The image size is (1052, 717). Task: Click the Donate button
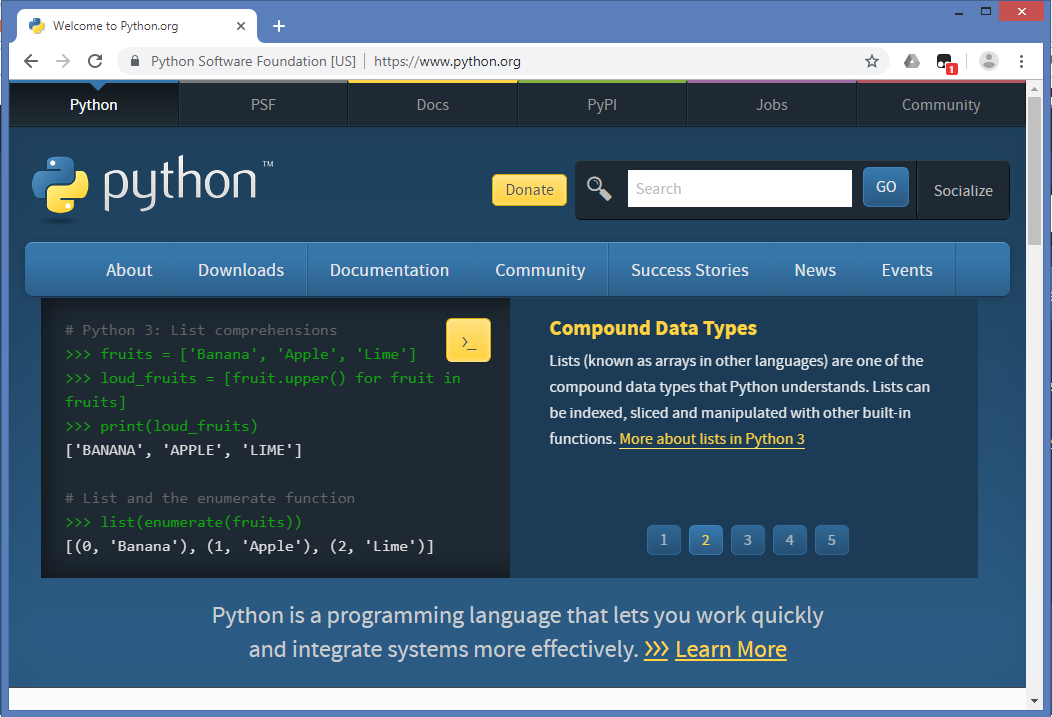[529, 189]
